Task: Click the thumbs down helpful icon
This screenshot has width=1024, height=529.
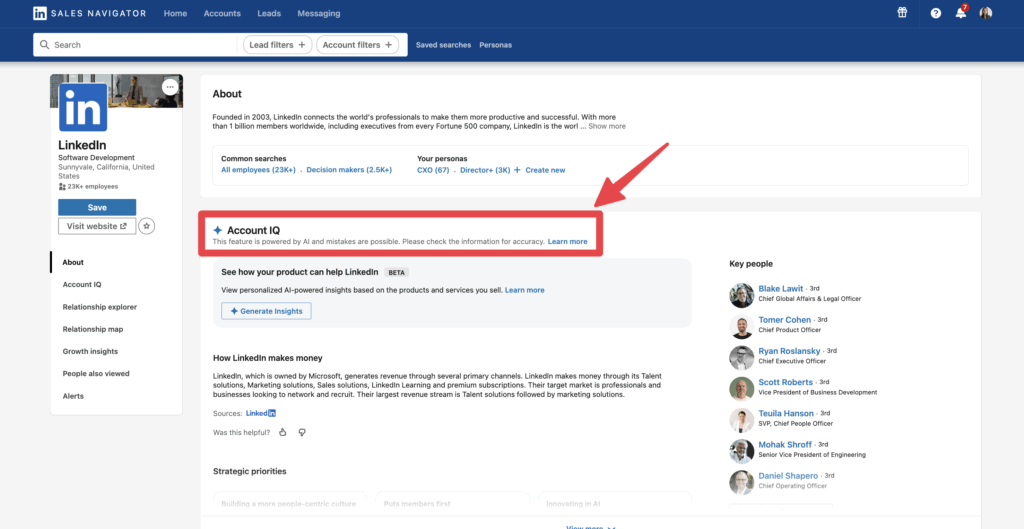Action: 302,432
